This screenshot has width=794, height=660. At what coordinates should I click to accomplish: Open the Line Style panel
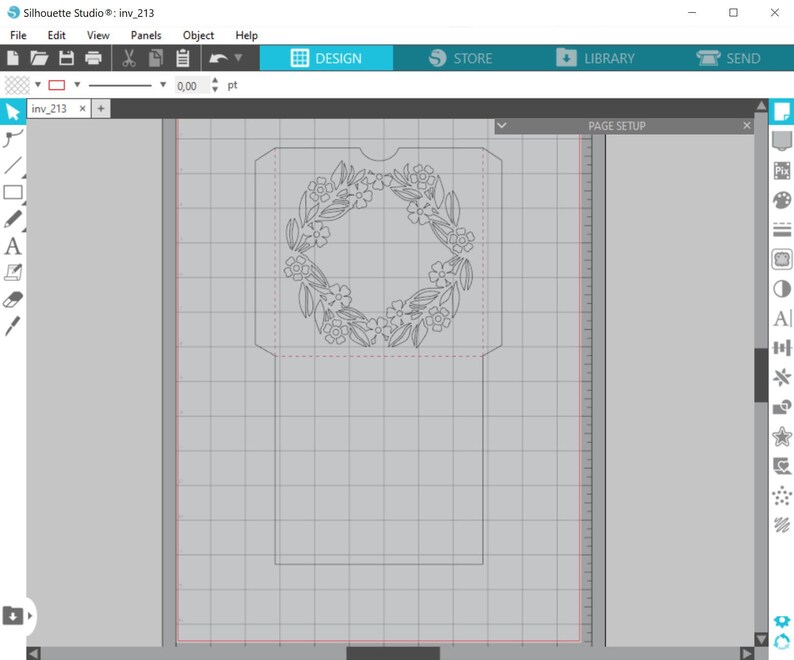pyautogui.click(x=781, y=229)
